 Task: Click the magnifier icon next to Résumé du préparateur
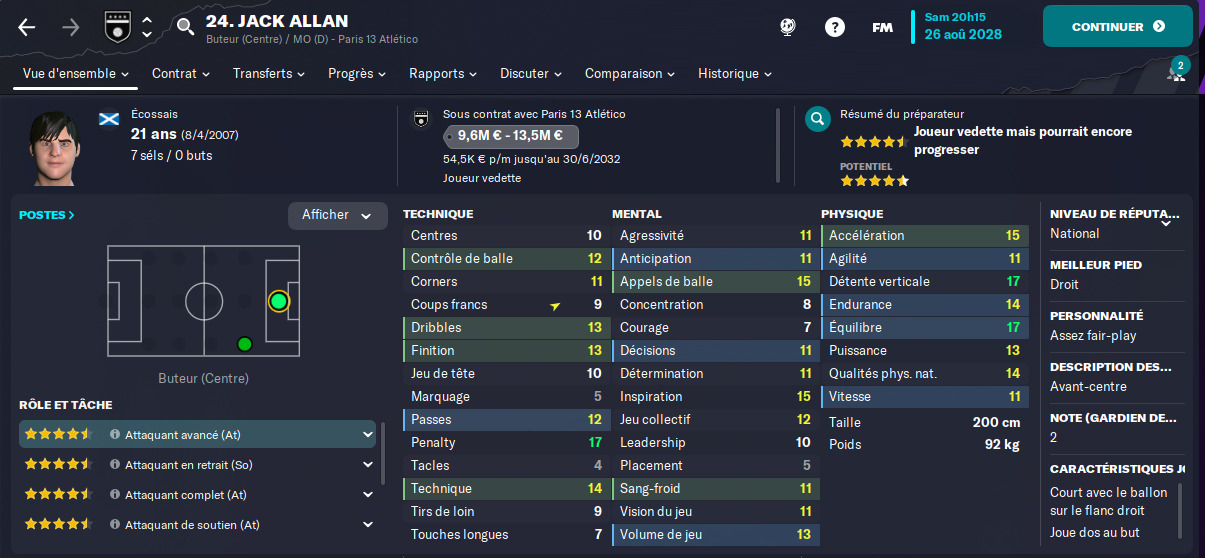coord(818,120)
